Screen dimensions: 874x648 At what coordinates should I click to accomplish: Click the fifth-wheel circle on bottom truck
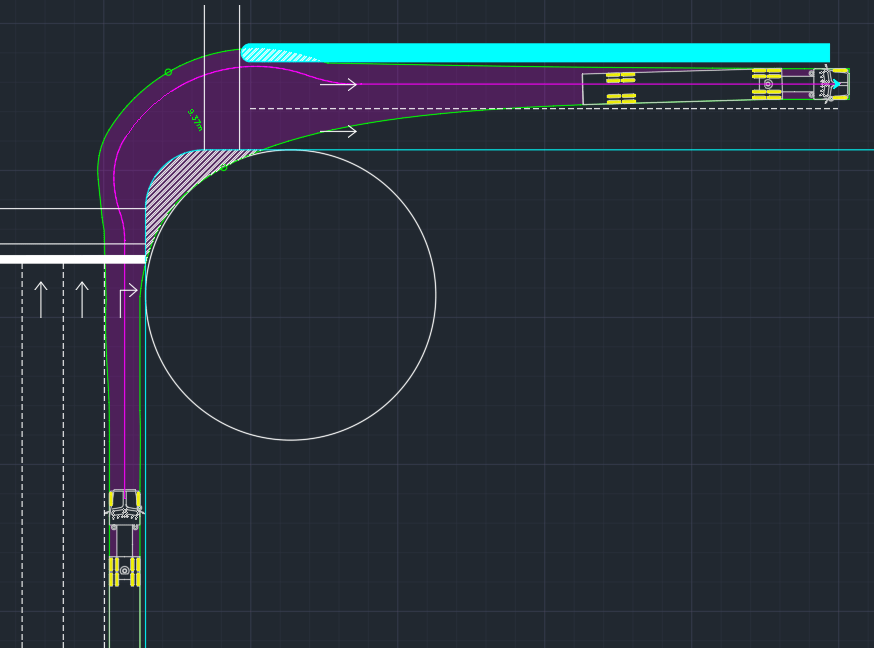(x=124, y=571)
